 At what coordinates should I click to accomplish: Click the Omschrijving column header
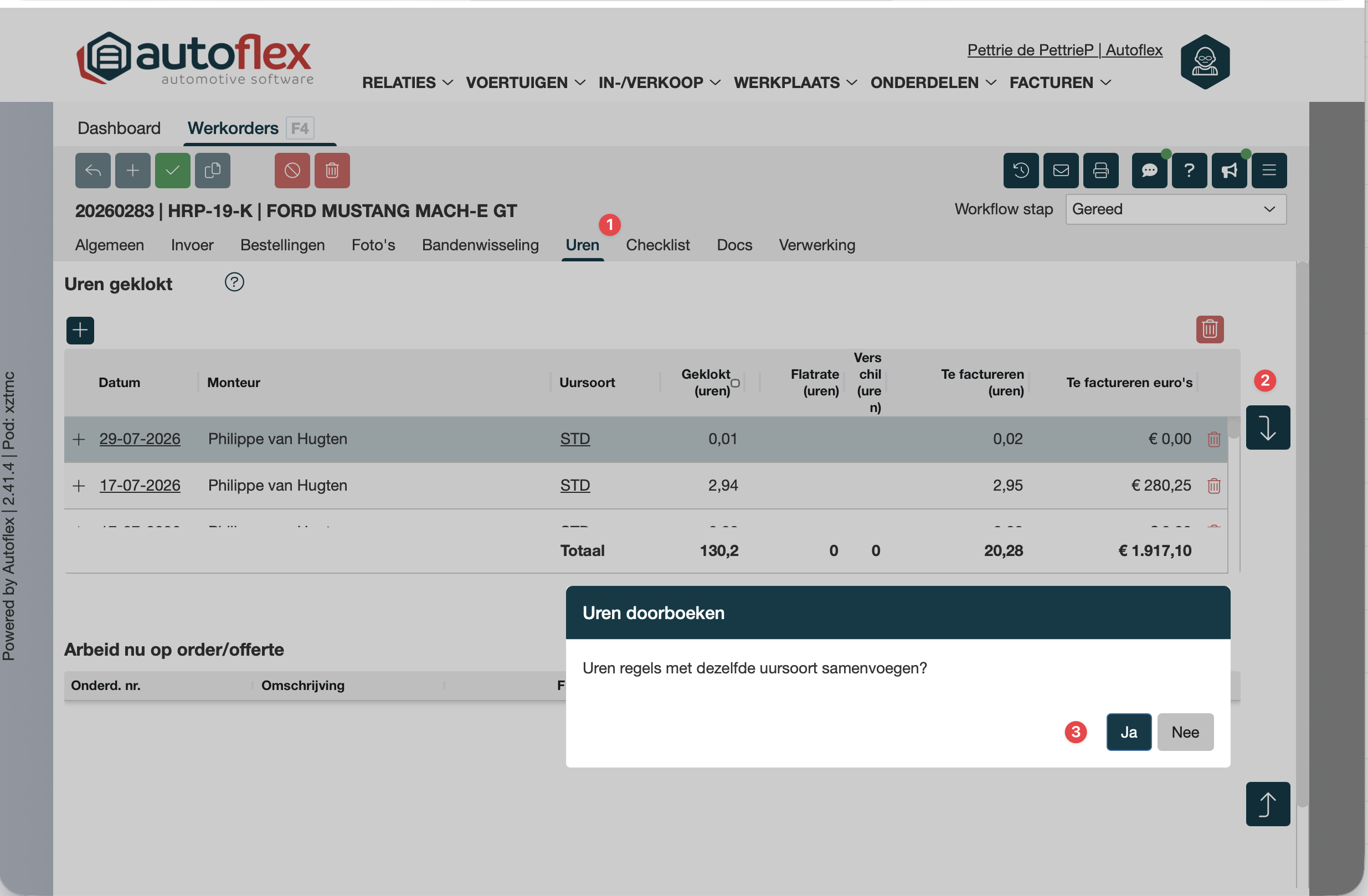pos(303,686)
